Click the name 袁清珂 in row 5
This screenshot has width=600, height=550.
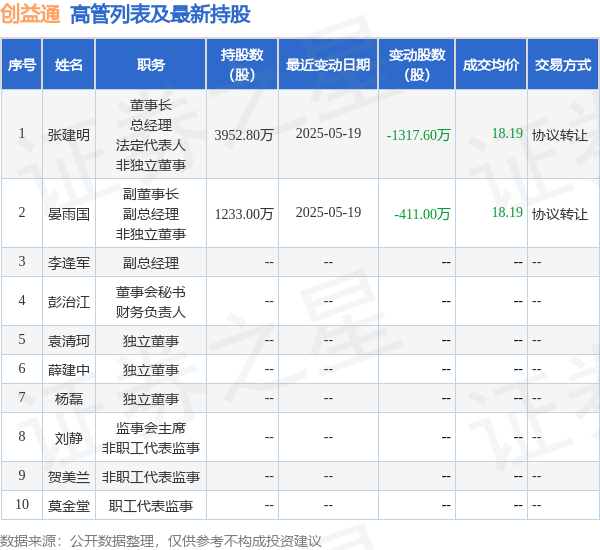click(68, 341)
